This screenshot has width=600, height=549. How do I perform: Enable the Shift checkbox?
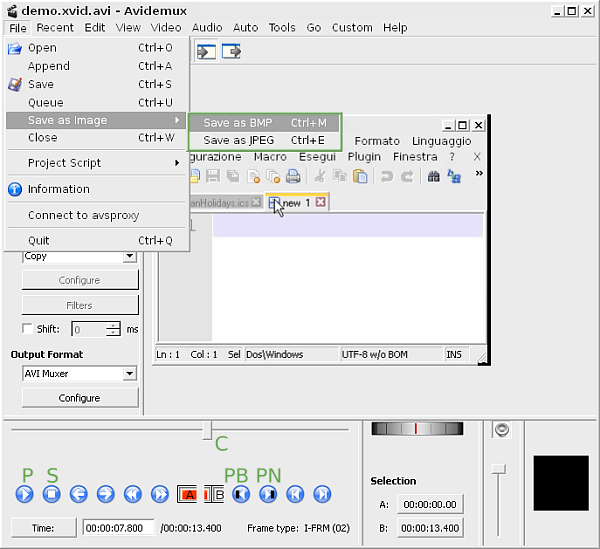coord(28,329)
